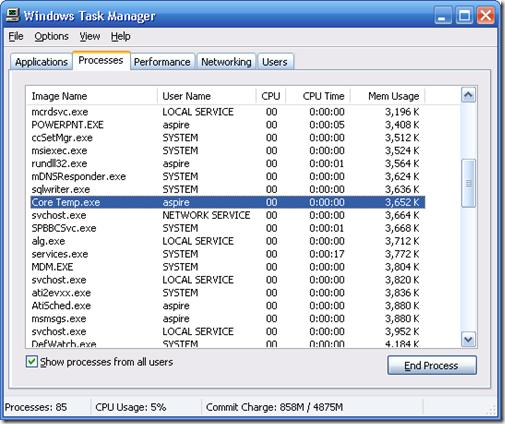The image size is (505, 424).
Task: Select the rundll32.exe process
Action: pos(228,163)
